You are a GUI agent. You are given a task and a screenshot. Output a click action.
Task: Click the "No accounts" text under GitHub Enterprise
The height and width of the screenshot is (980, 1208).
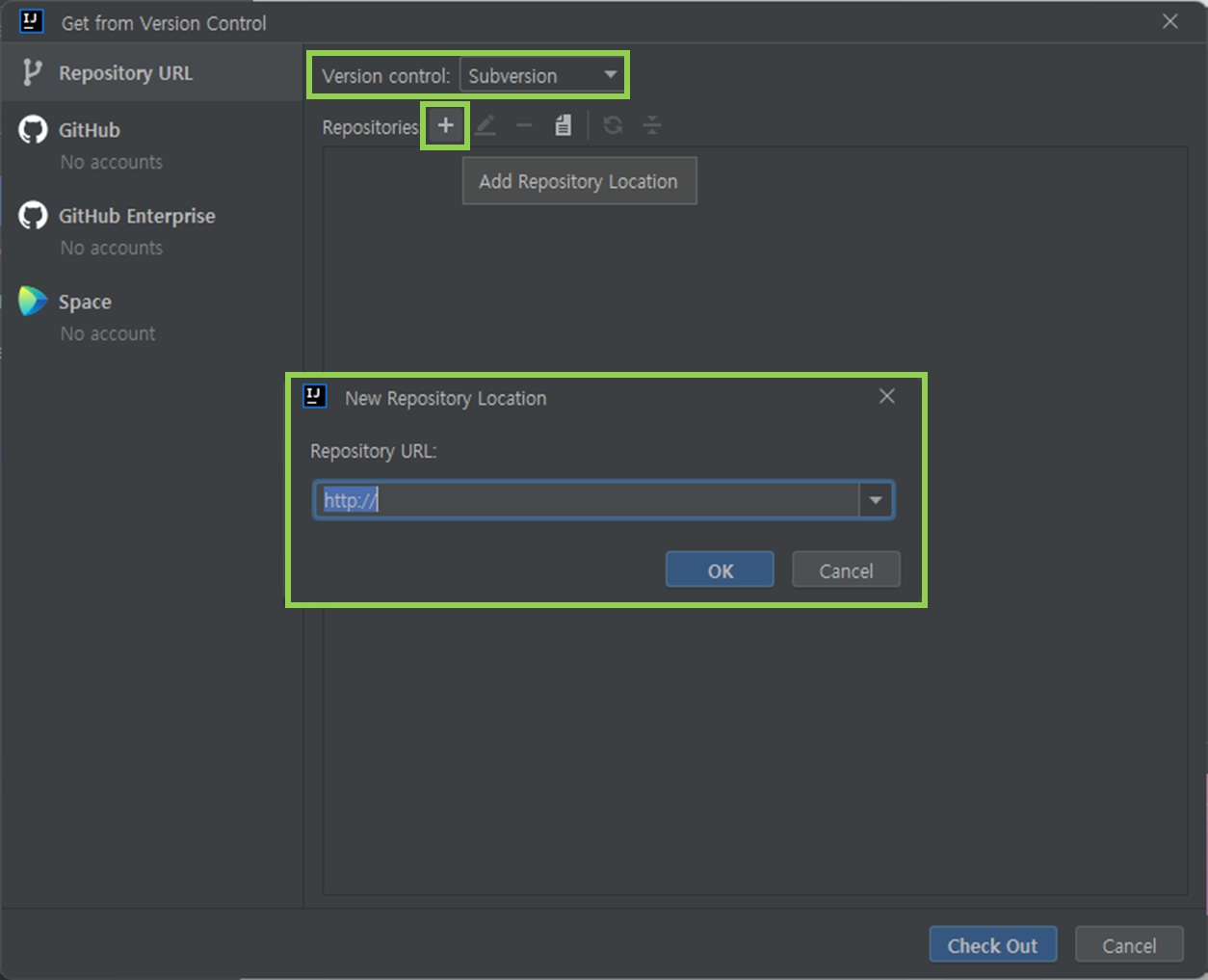(x=112, y=248)
